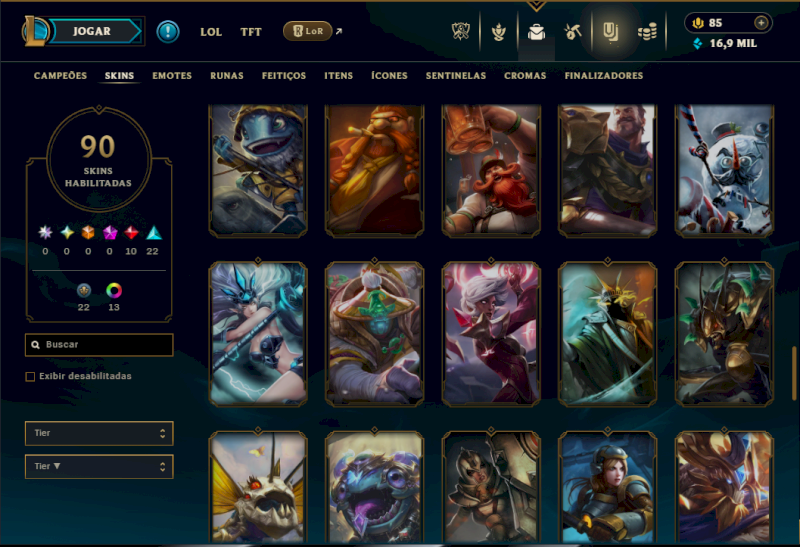800x547 pixels.
Task: Click the Buscar search field
Action: coord(99,345)
